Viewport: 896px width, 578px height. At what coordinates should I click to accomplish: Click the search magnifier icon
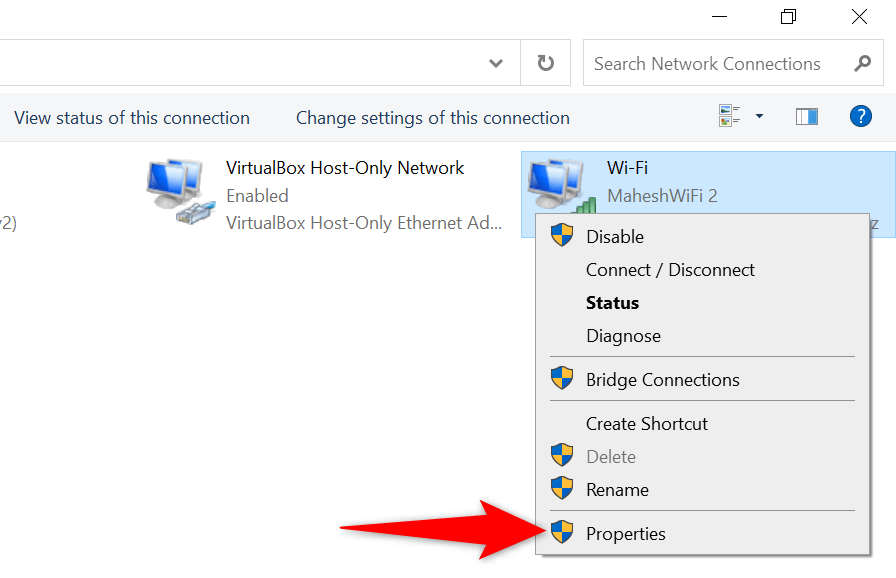click(862, 63)
